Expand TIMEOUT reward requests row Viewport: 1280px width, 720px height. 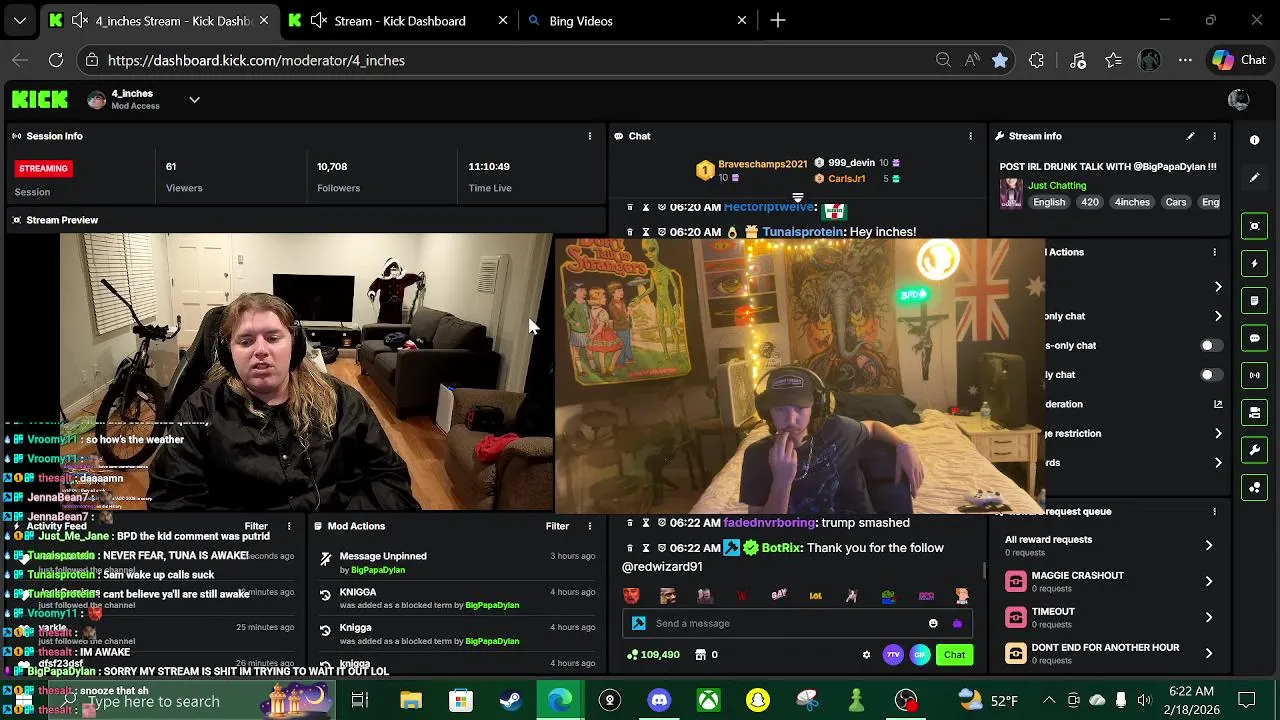pos(1209,617)
